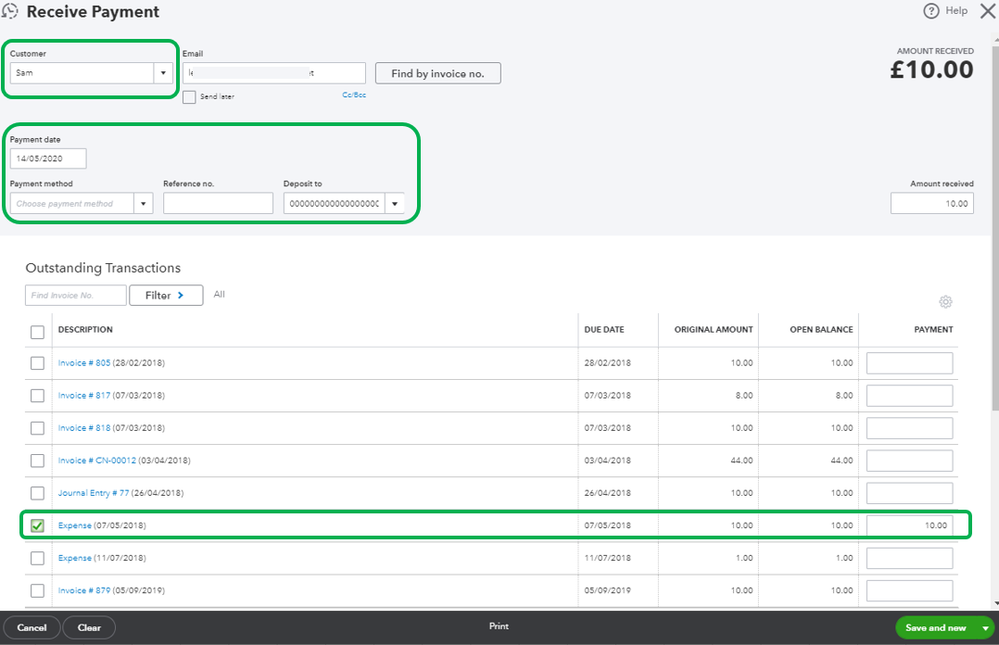Check the Invoice # 805 row checkbox
This screenshot has width=999, height=645.
tap(38, 363)
